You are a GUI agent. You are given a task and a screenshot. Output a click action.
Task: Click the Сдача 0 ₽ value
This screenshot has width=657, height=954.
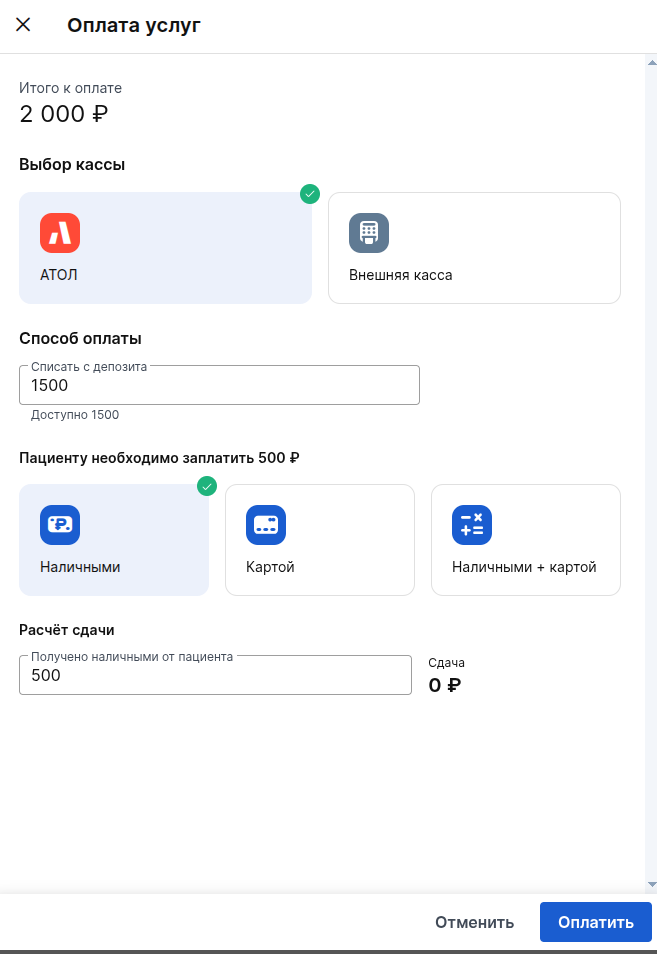point(445,685)
